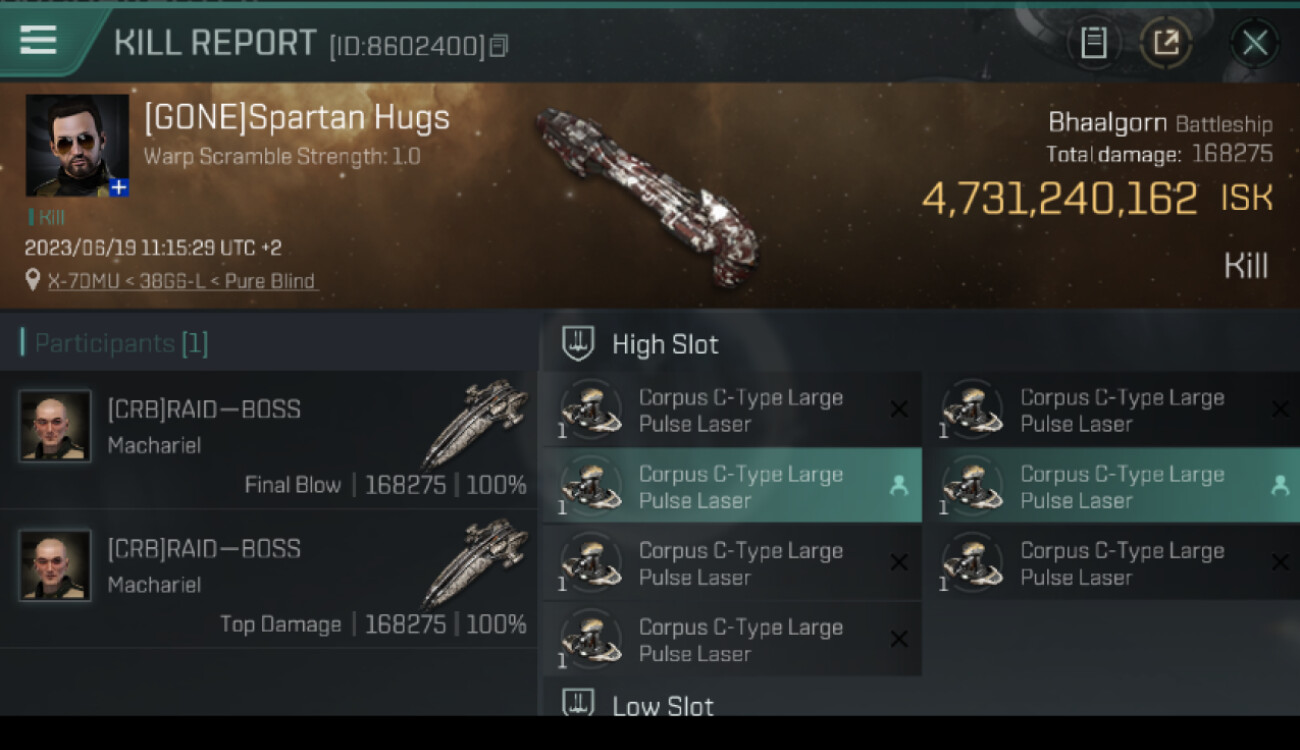The height and width of the screenshot is (750, 1300).
Task: Select Final Blow RAID-BOSS participant
Action: (270, 440)
